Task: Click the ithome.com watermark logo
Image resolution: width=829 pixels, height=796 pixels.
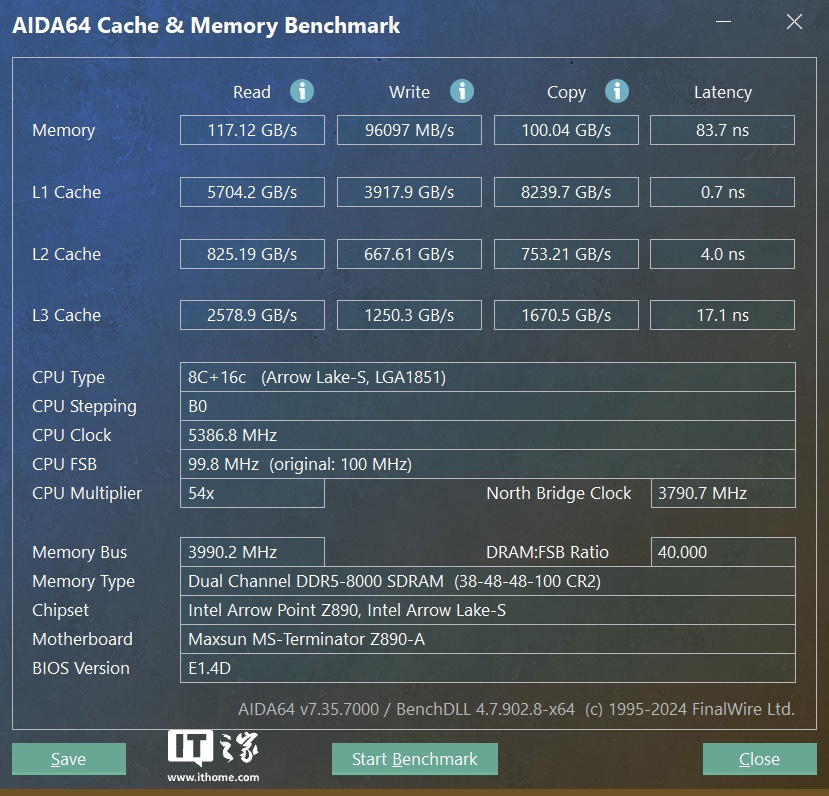Action: 213,757
